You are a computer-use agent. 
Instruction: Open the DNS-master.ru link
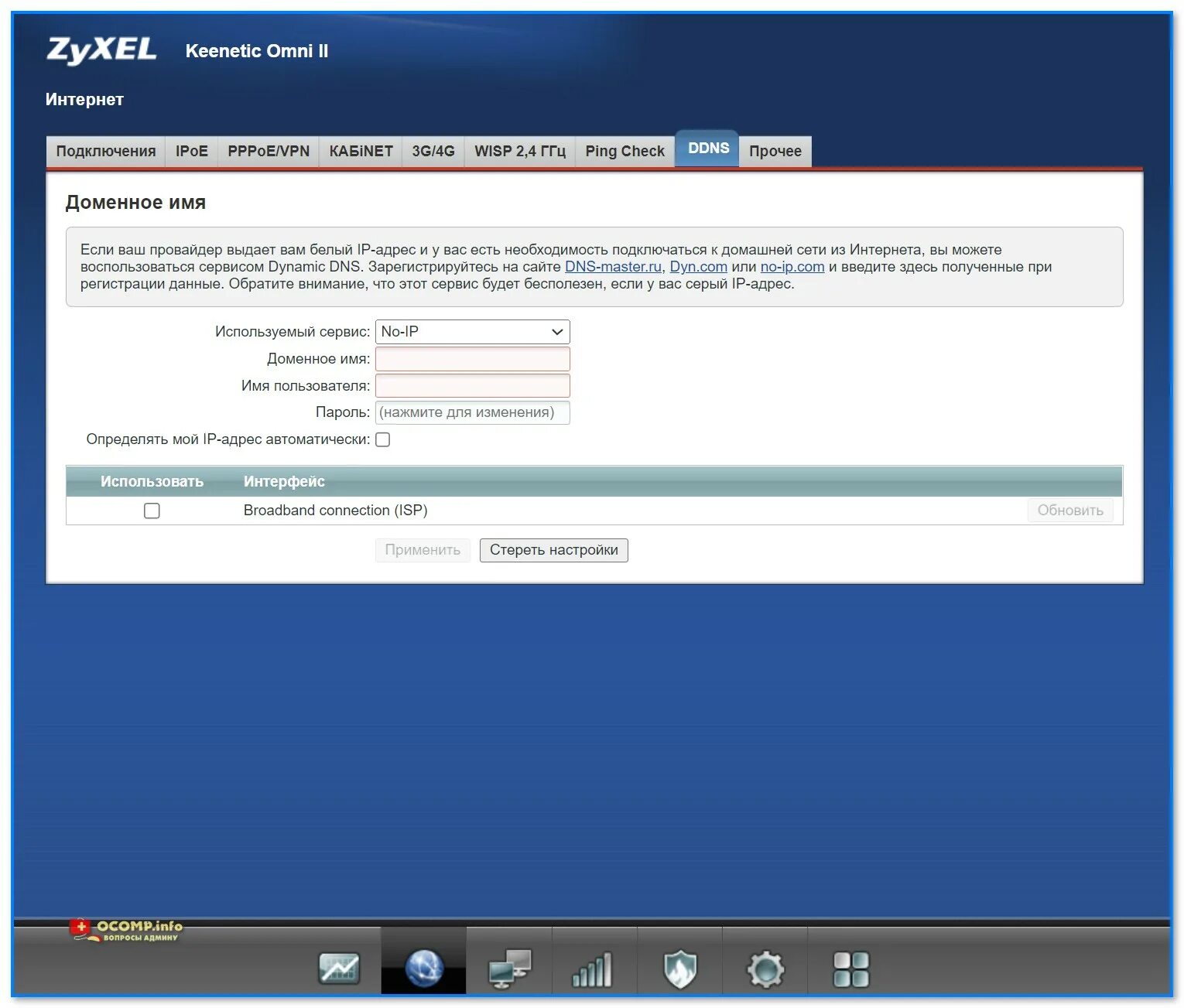point(613,267)
